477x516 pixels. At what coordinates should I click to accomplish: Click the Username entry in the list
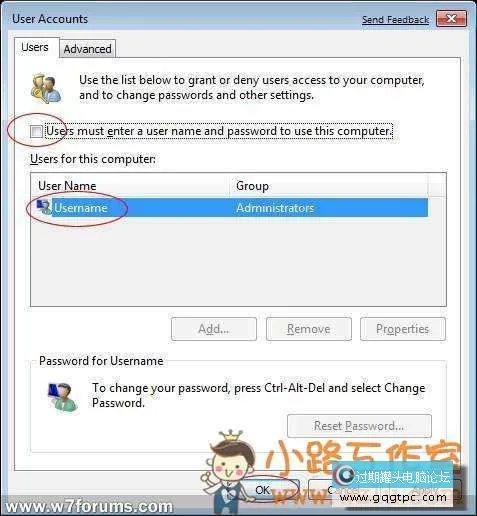(x=81, y=208)
